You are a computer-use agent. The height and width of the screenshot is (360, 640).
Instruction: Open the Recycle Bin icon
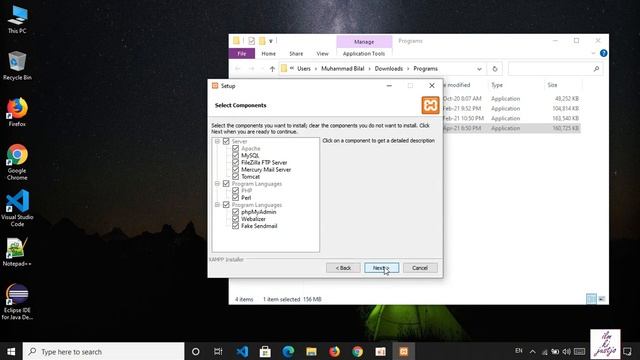[x=17, y=65]
